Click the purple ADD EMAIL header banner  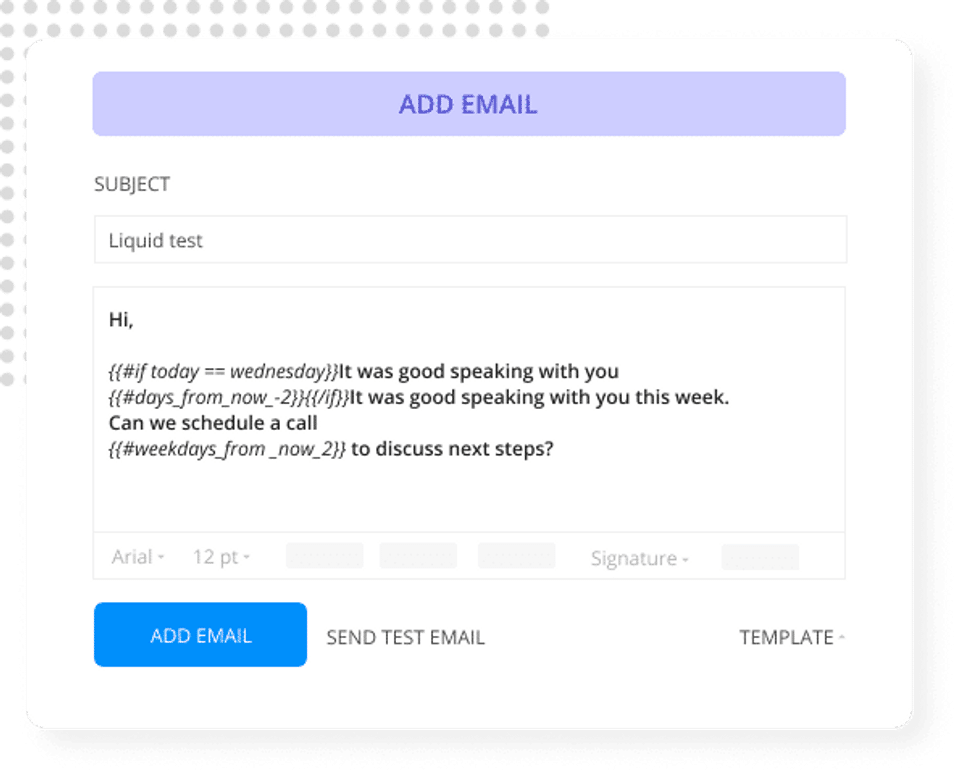469,104
